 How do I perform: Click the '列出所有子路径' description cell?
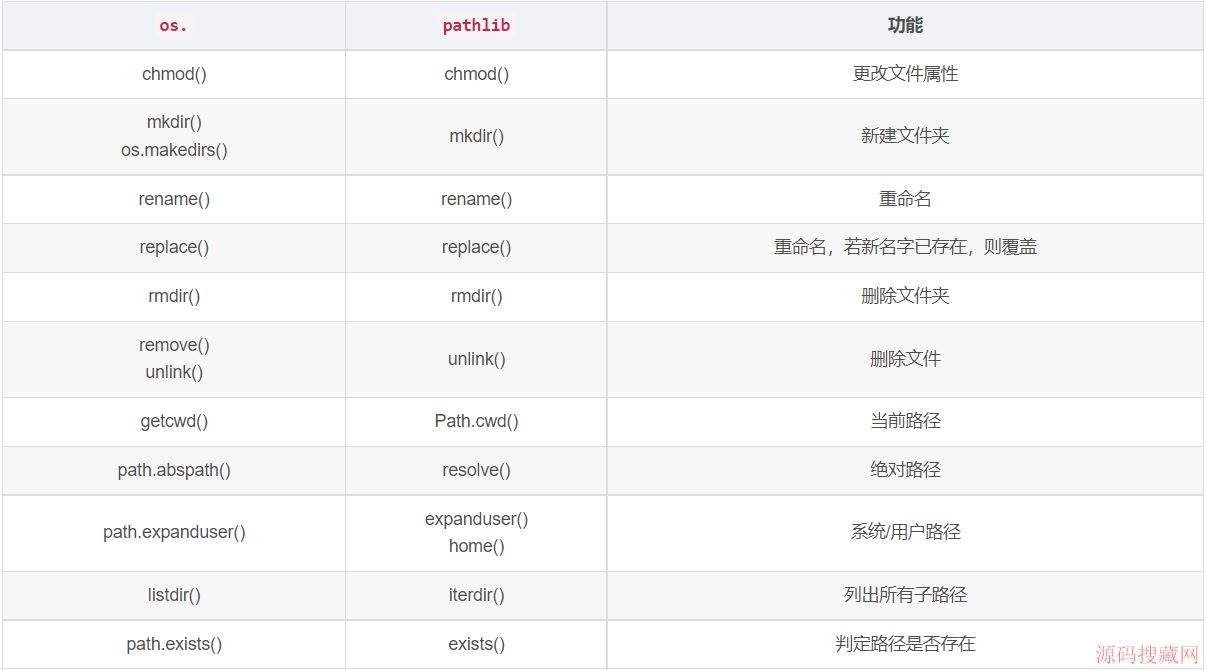pos(905,595)
